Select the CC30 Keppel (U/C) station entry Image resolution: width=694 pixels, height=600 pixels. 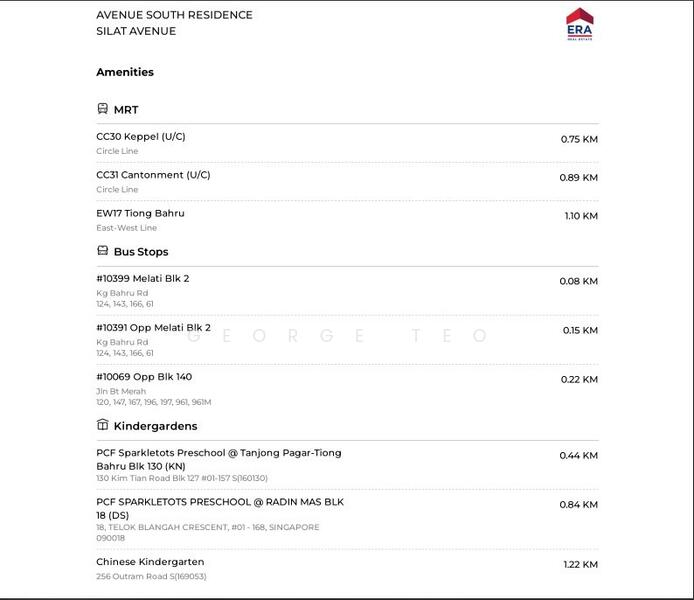pyautogui.click(x=141, y=137)
